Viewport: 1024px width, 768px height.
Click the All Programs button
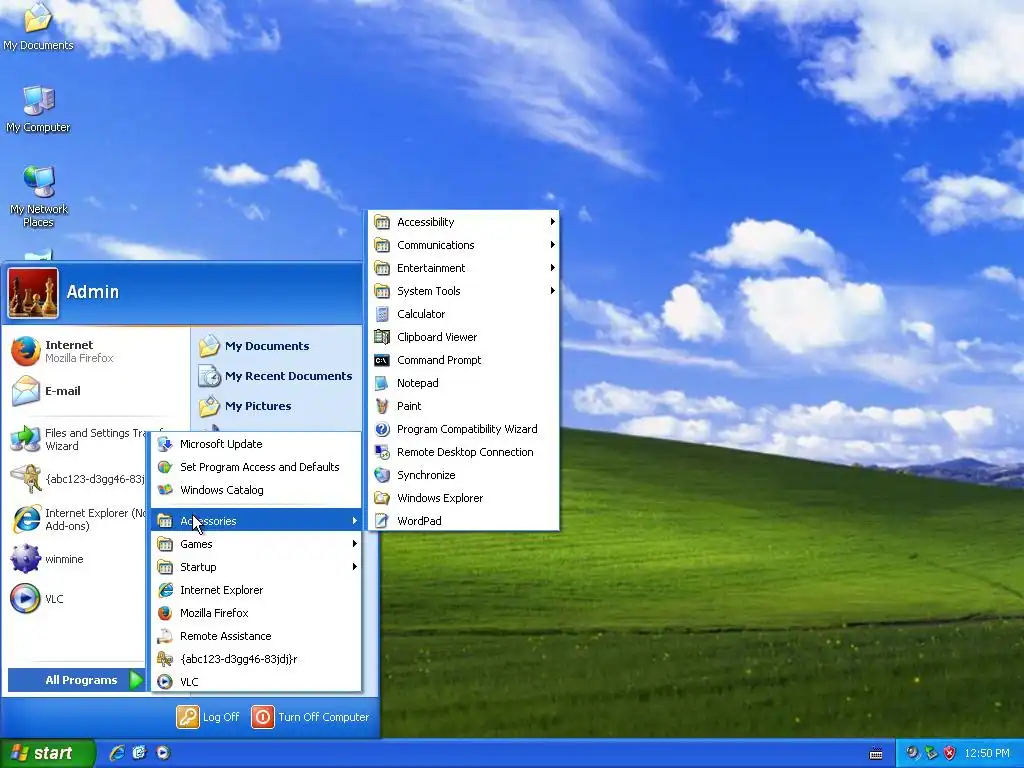coord(76,680)
